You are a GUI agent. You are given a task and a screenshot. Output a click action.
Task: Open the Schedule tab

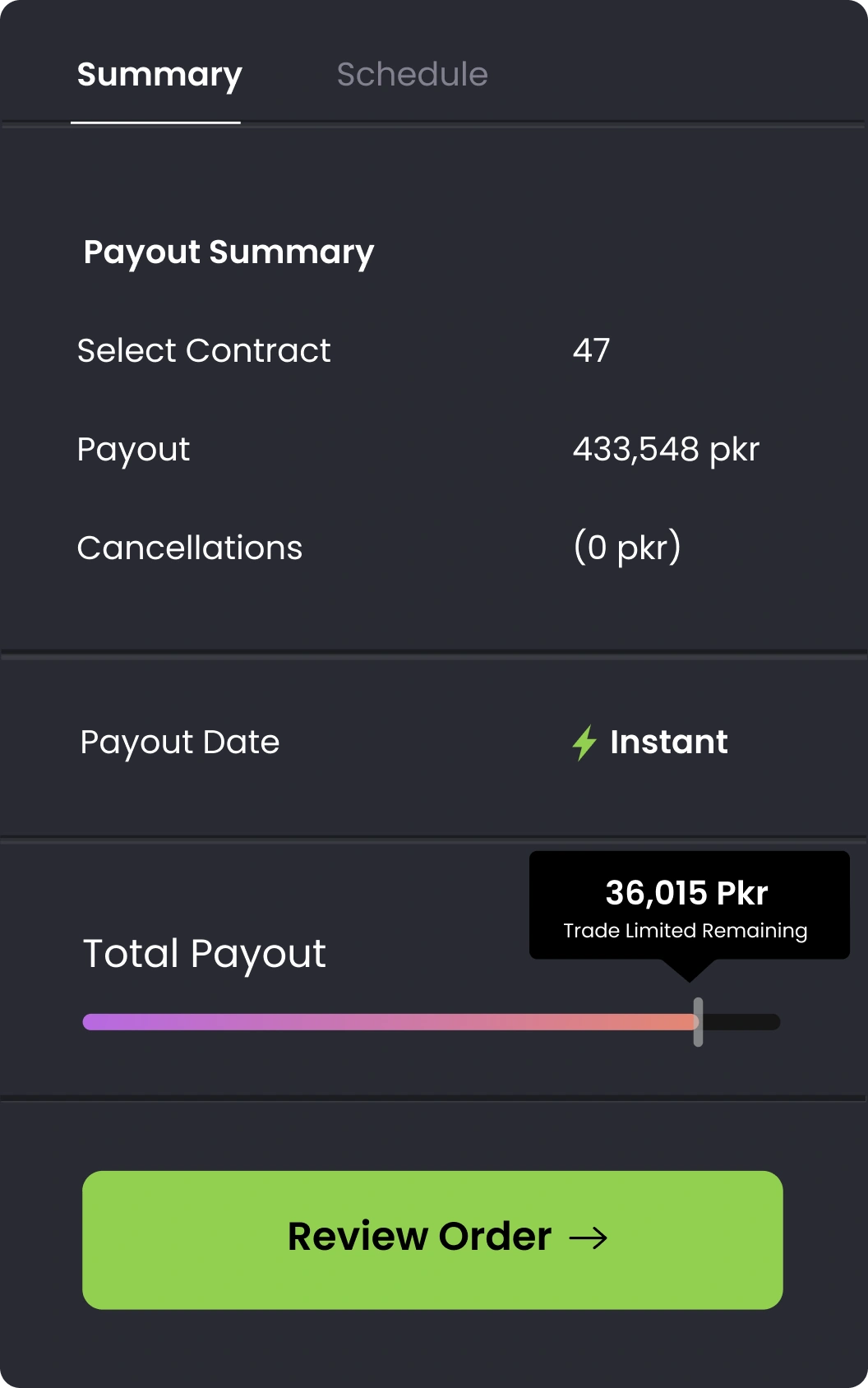pyautogui.click(x=412, y=75)
